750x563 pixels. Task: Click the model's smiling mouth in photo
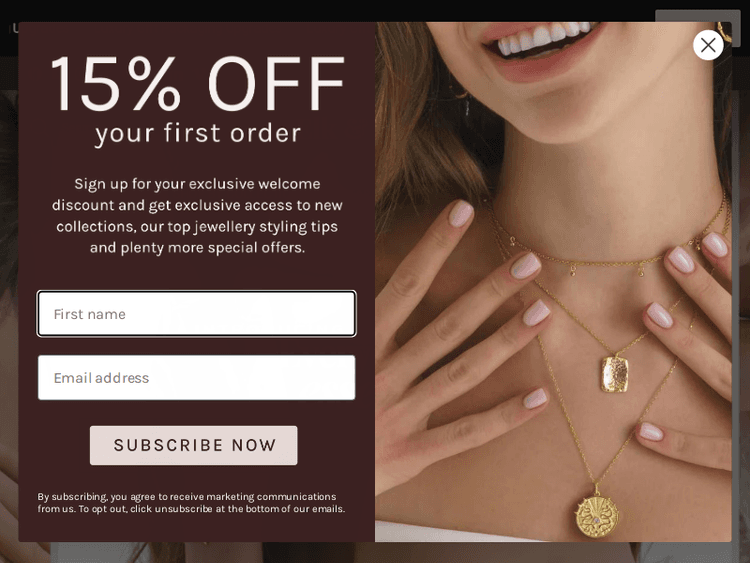[538, 45]
